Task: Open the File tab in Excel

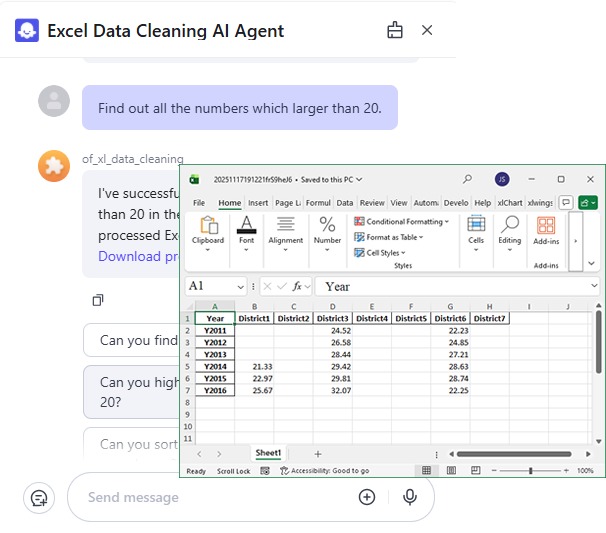Action: tap(199, 203)
